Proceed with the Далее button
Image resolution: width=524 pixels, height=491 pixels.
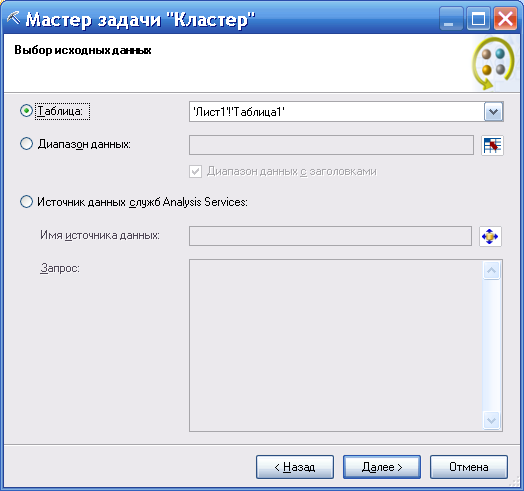[x=382, y=467]
